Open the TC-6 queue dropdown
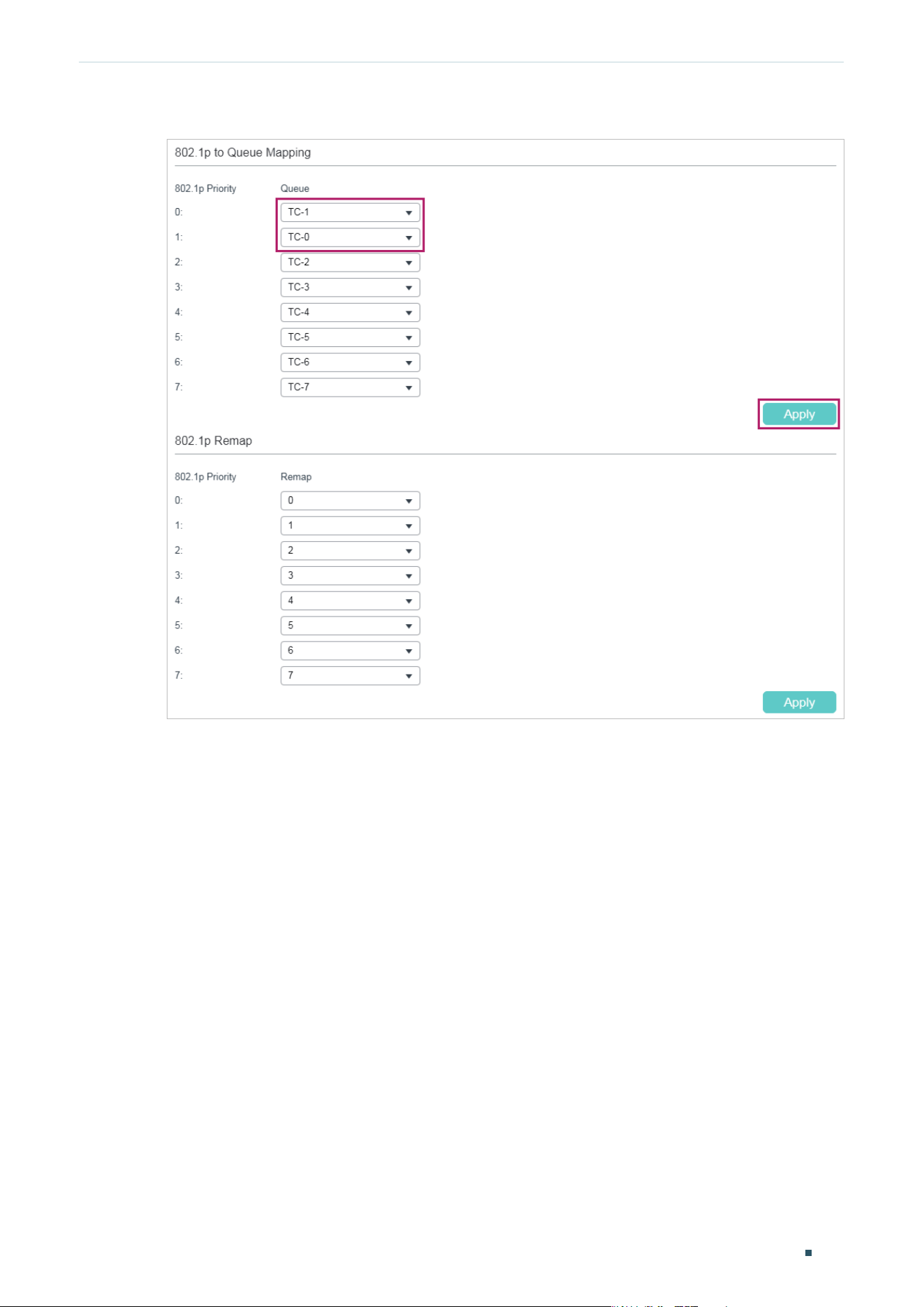The width and height of the screenshot is (924, 1307). [x=350, y=362]
